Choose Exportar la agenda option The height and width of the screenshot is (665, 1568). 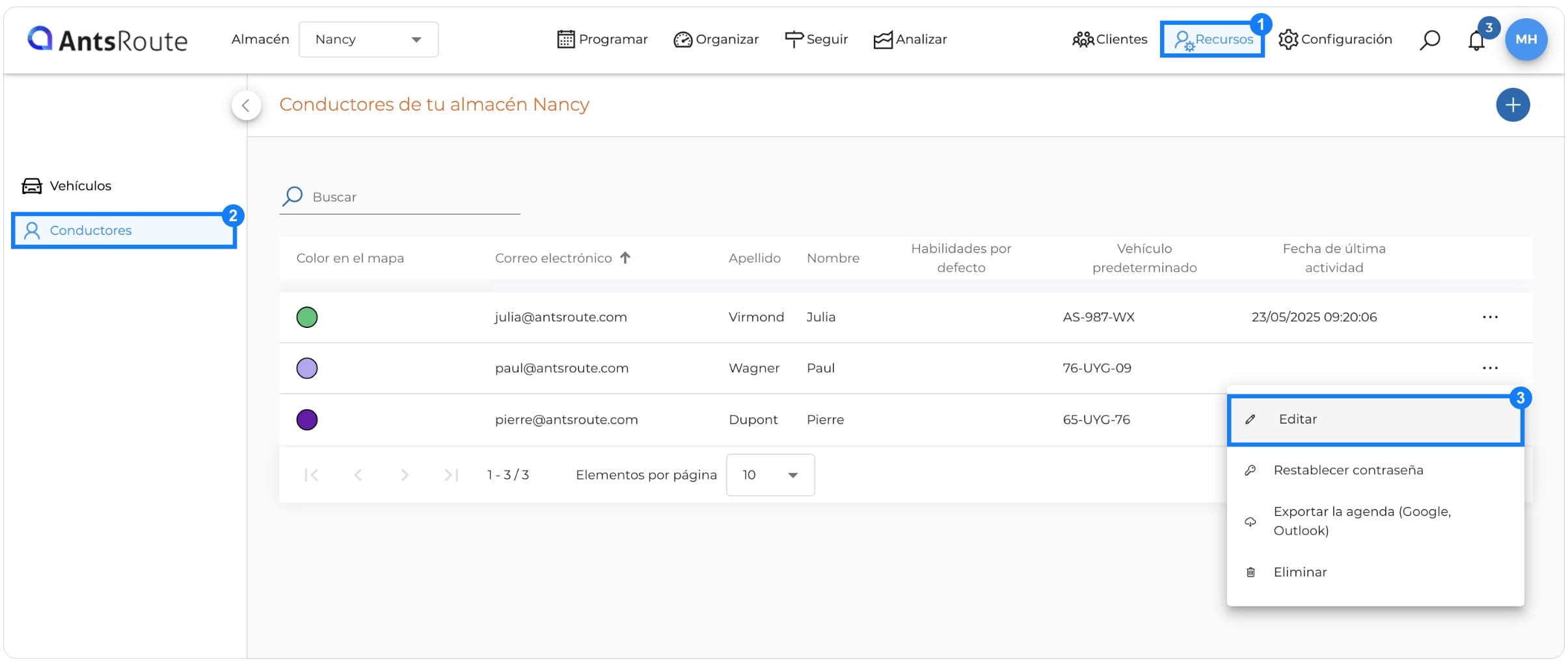[1375, 521]
